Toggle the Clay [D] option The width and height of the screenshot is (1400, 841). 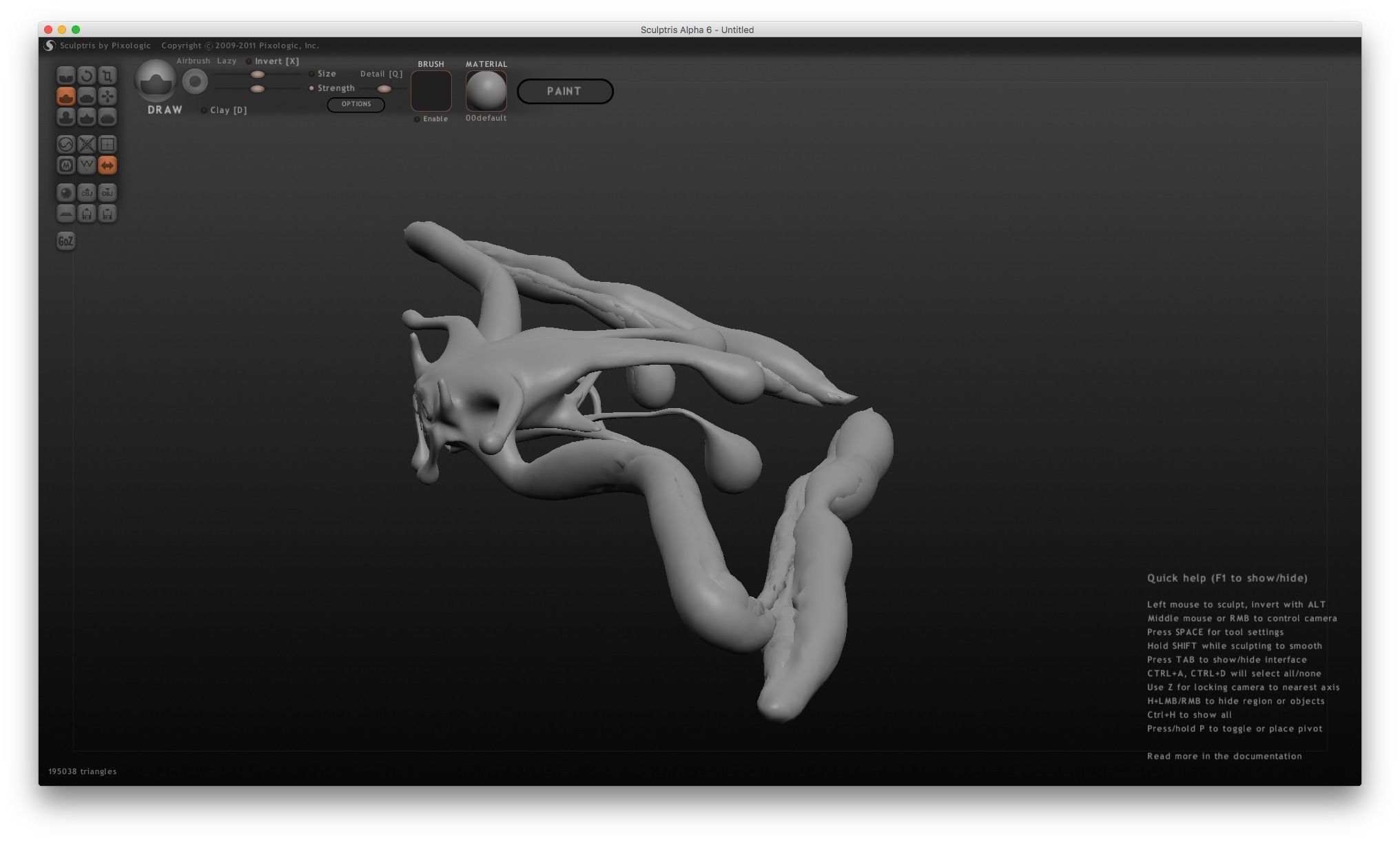click(224, 110)
